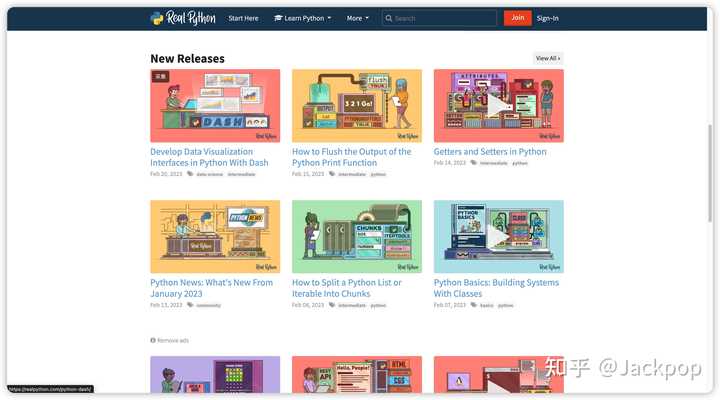Viewport: 720px width, 400px height.
Task: Open the Real Python logo home link
Action: point(183,18)
